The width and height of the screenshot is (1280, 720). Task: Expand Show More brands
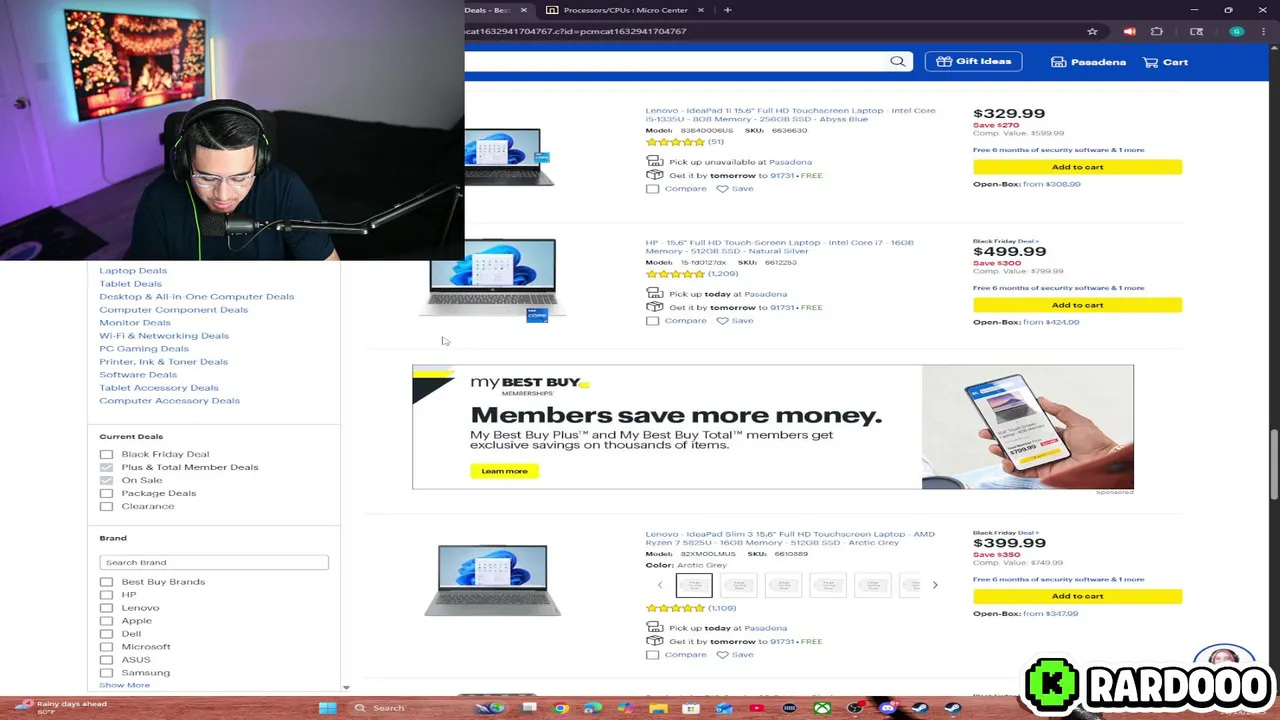coord(124,685)
